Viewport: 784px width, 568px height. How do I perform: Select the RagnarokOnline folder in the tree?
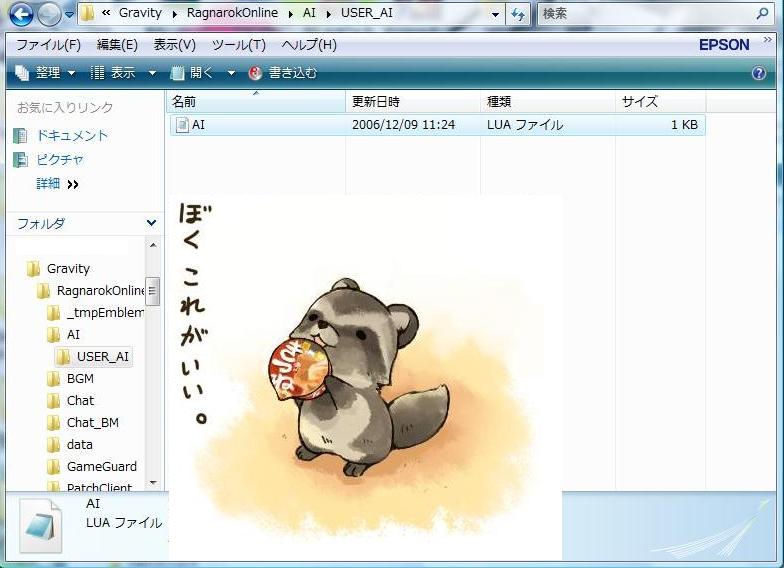pos(90,290)
